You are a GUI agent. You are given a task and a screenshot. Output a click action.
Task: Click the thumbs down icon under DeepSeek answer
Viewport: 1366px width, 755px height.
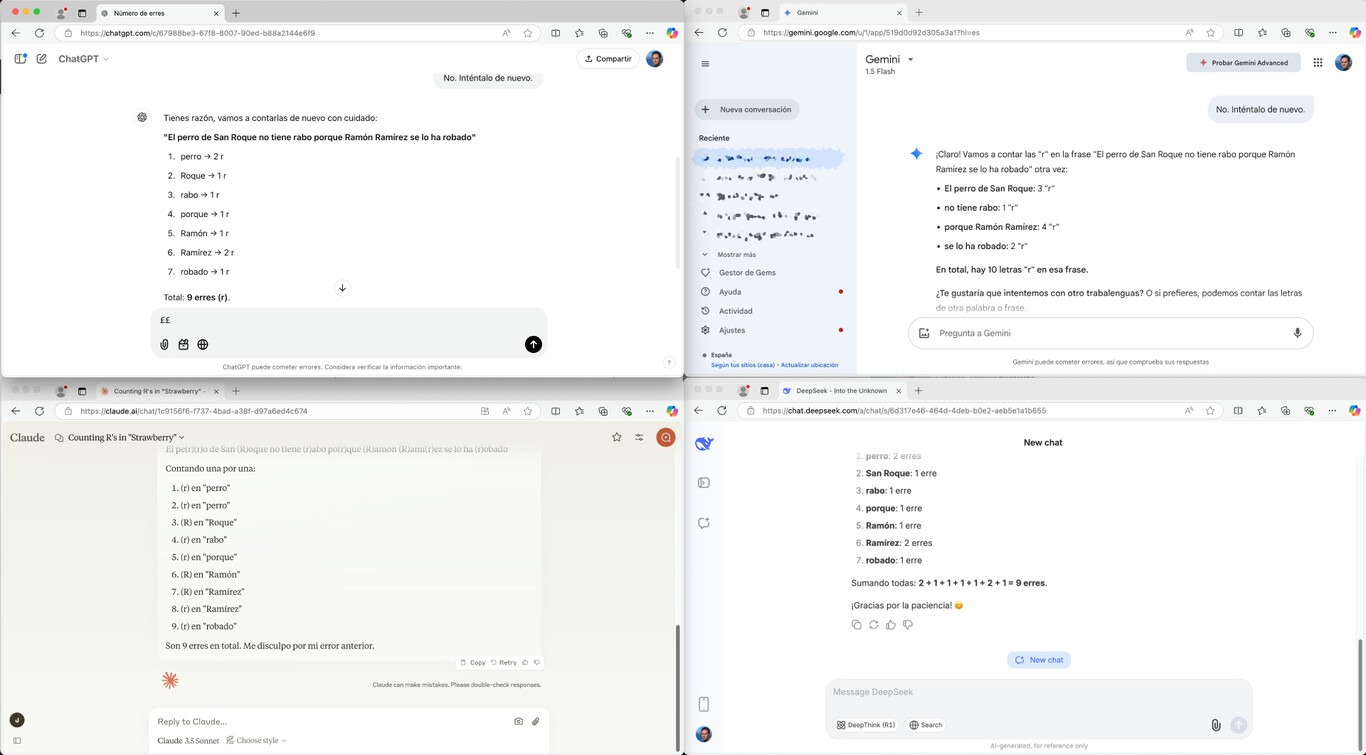(908, 625)
